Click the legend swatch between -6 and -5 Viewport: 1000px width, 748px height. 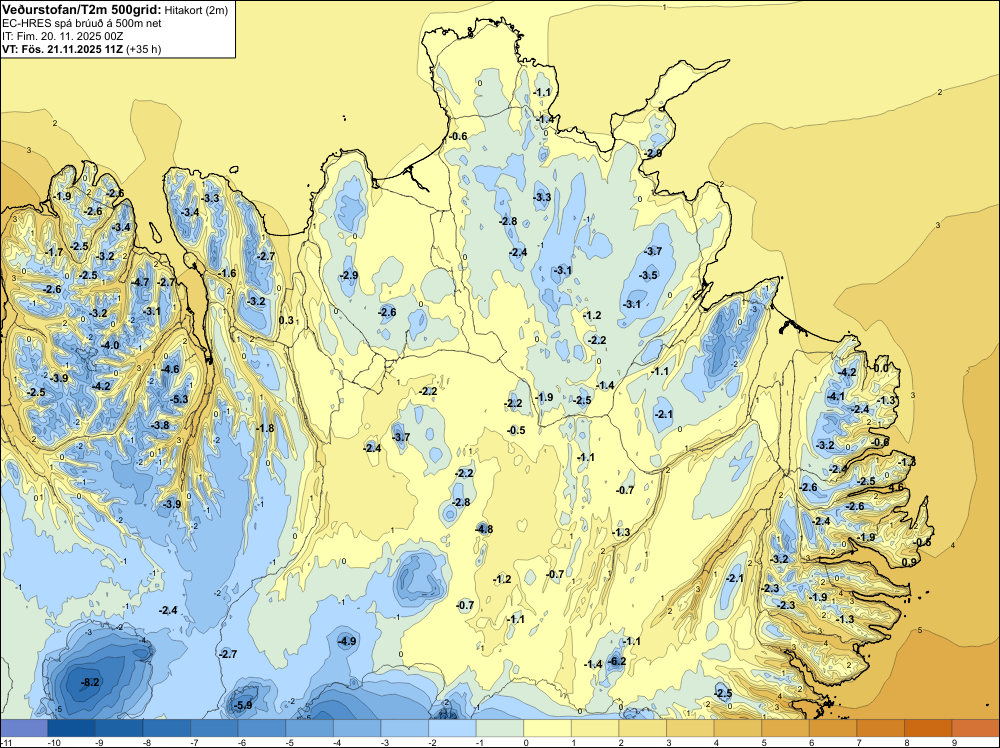[x=262, y=728]
